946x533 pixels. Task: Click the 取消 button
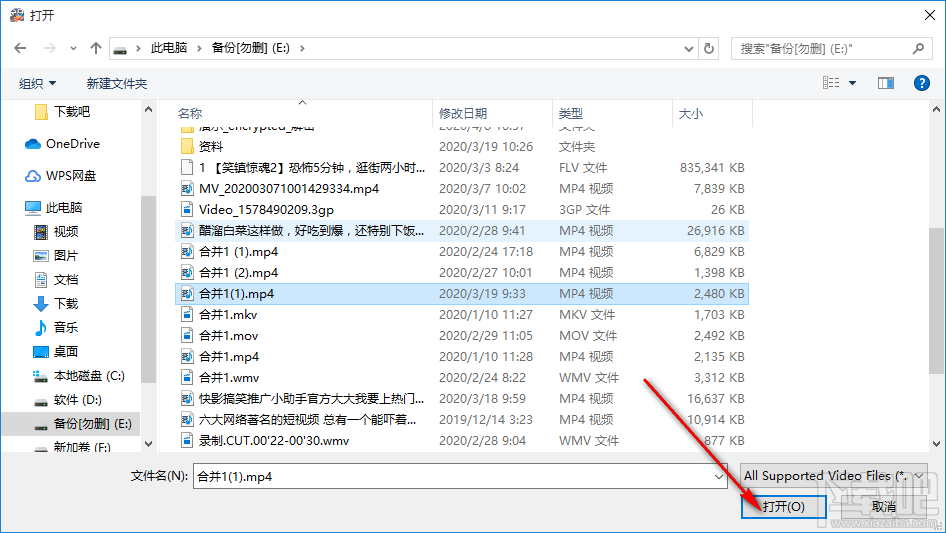click(883, 506)
